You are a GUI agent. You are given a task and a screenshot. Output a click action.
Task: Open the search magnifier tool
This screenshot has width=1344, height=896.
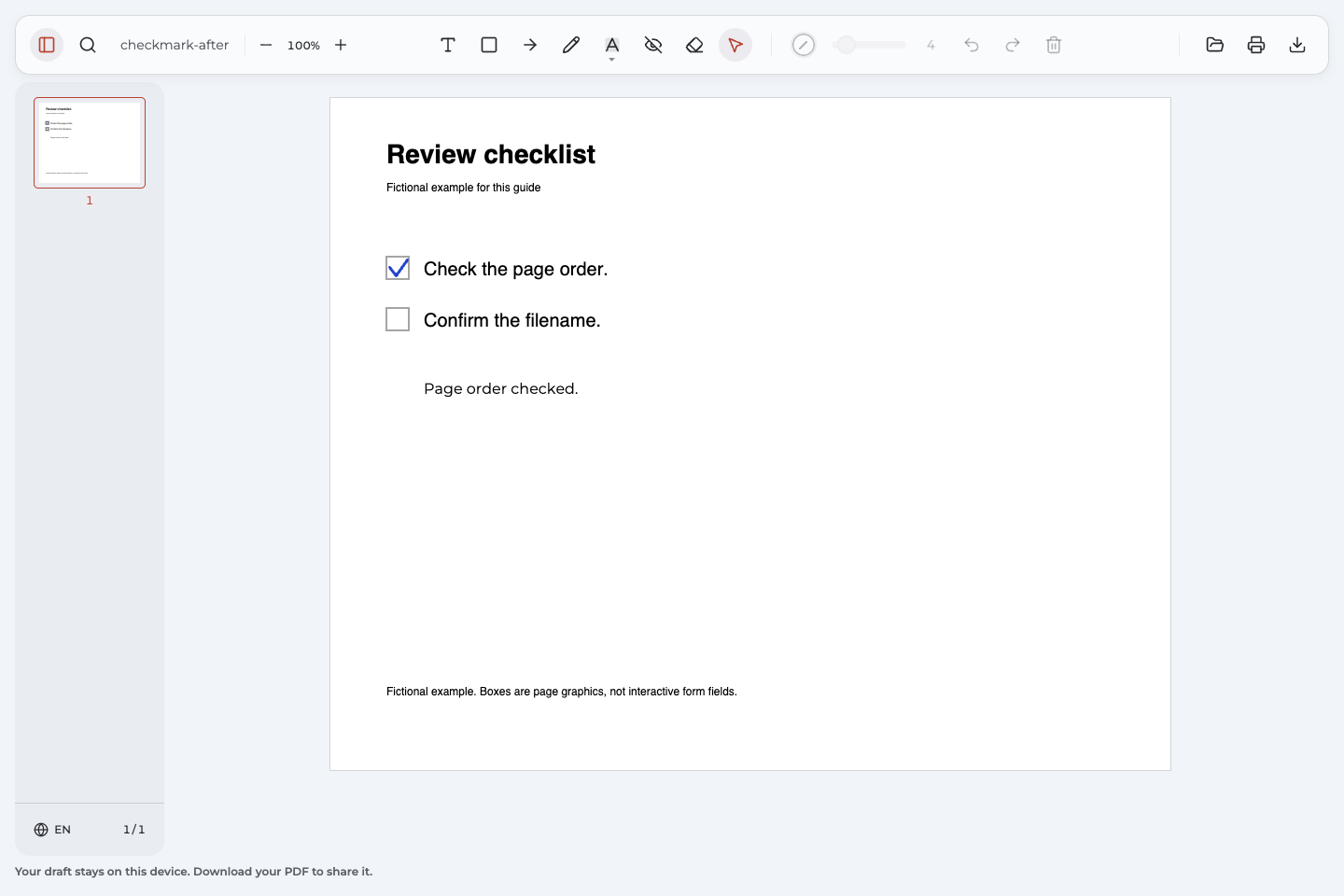pos(88,45)
